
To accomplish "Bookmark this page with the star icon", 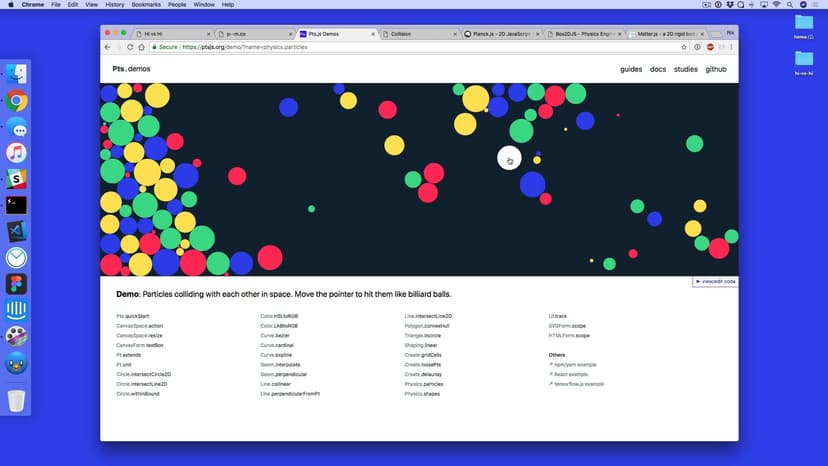I will point(684,47).
